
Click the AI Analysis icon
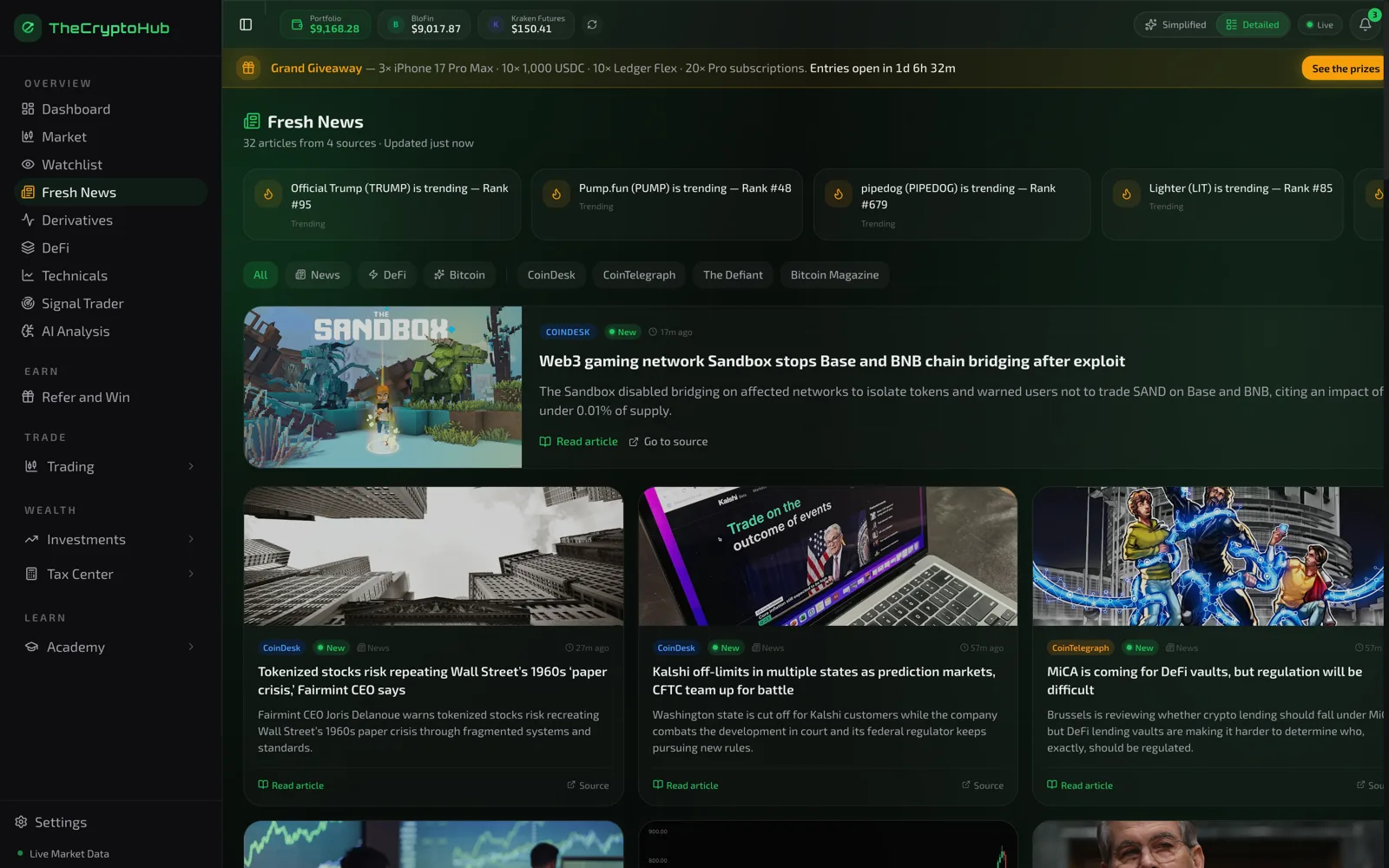pos(28,331)
